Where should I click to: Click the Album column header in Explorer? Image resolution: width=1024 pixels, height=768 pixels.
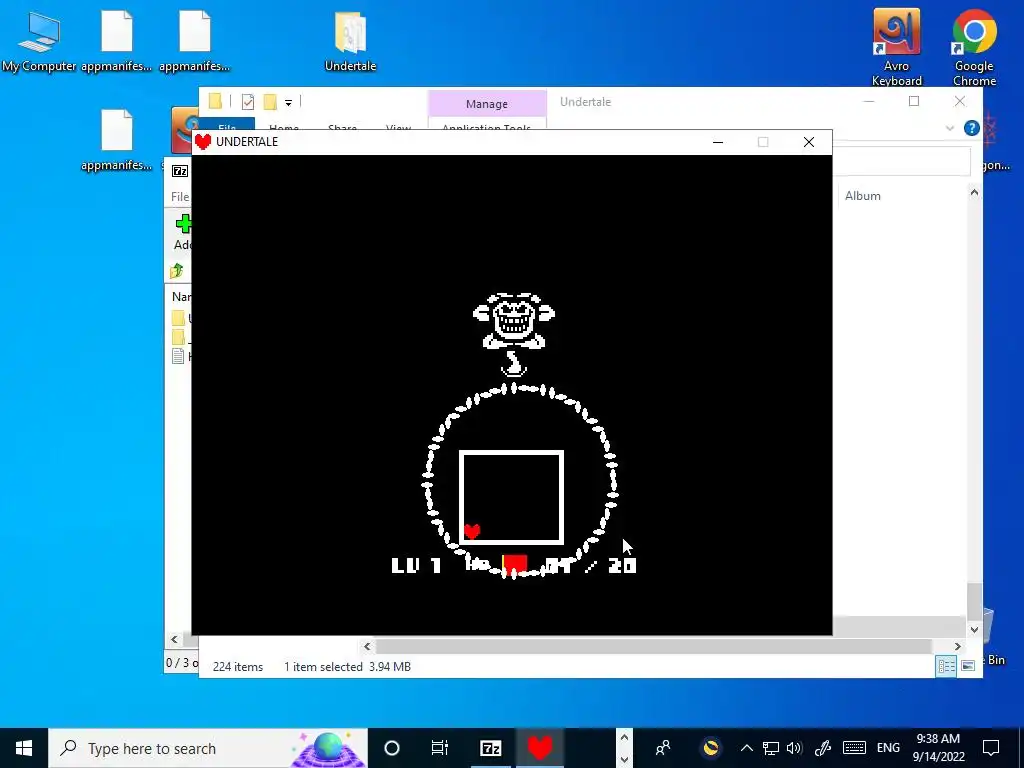pyautogui.click(x=862, y=196)
